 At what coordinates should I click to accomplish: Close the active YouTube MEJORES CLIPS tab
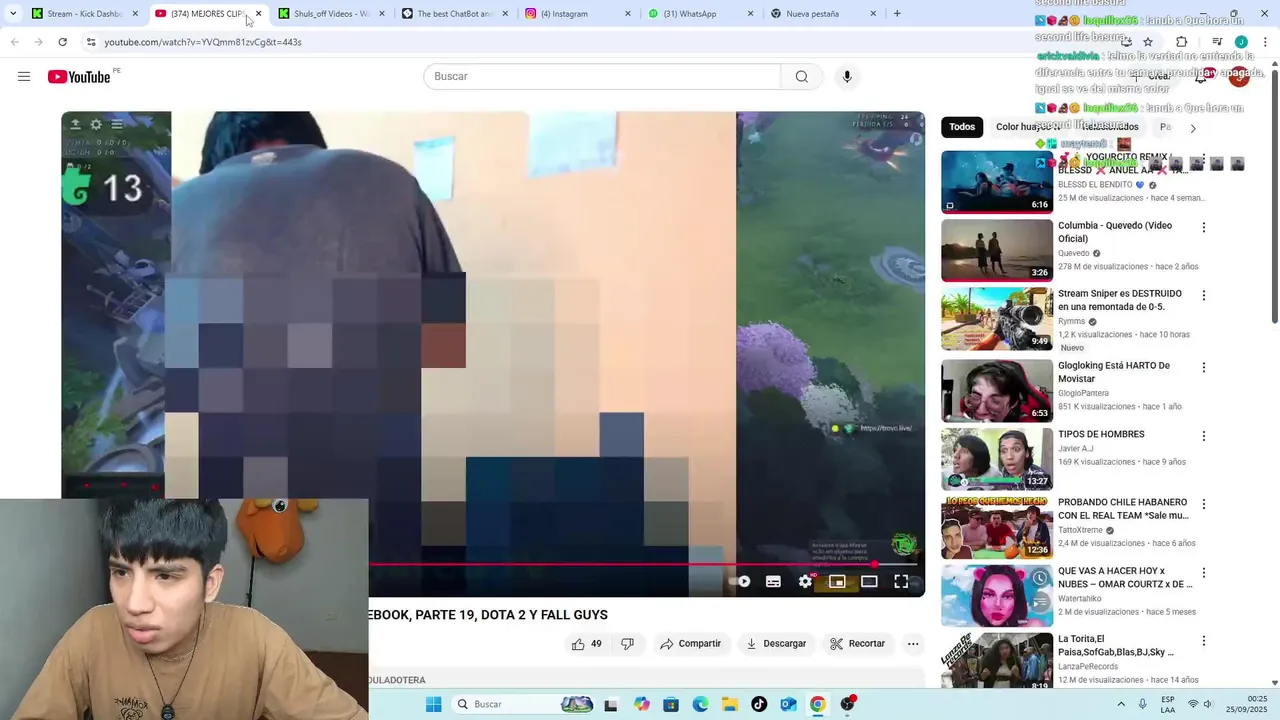coord(258,14)
